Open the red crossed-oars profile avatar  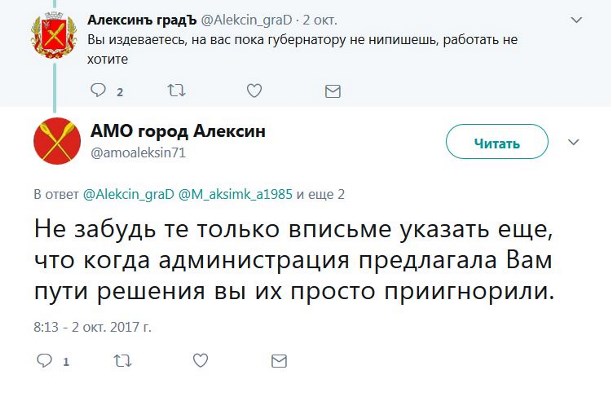click(x=57, y=141)
